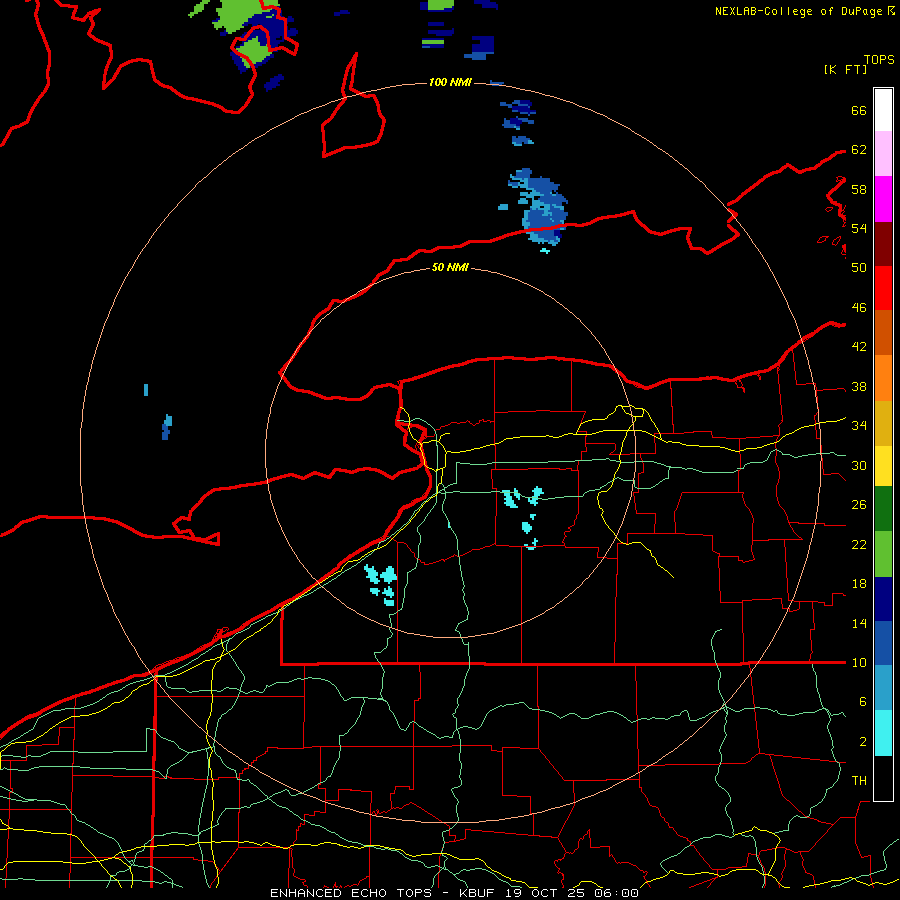Image resolution: width=900 pixels, height=900 pixels.
Task: Click the navy blue legend swatch
Action: pyautogui.click(x=883, y=599)
